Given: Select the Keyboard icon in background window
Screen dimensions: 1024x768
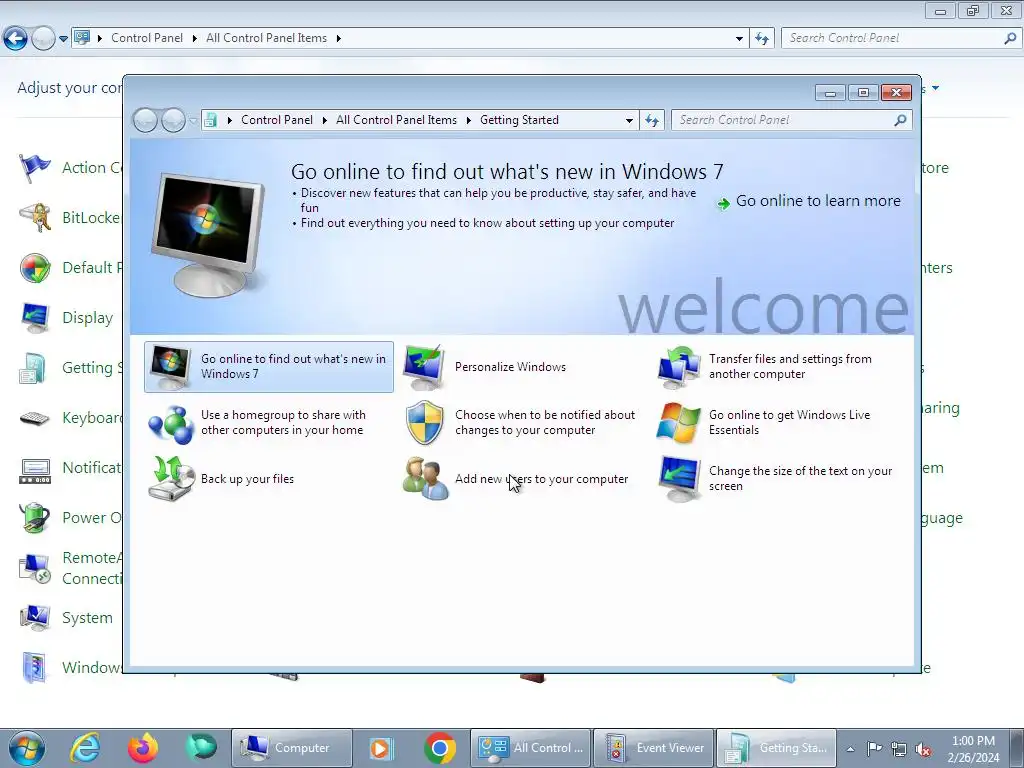Looking at the screenshot, I should tap(35, 418).
